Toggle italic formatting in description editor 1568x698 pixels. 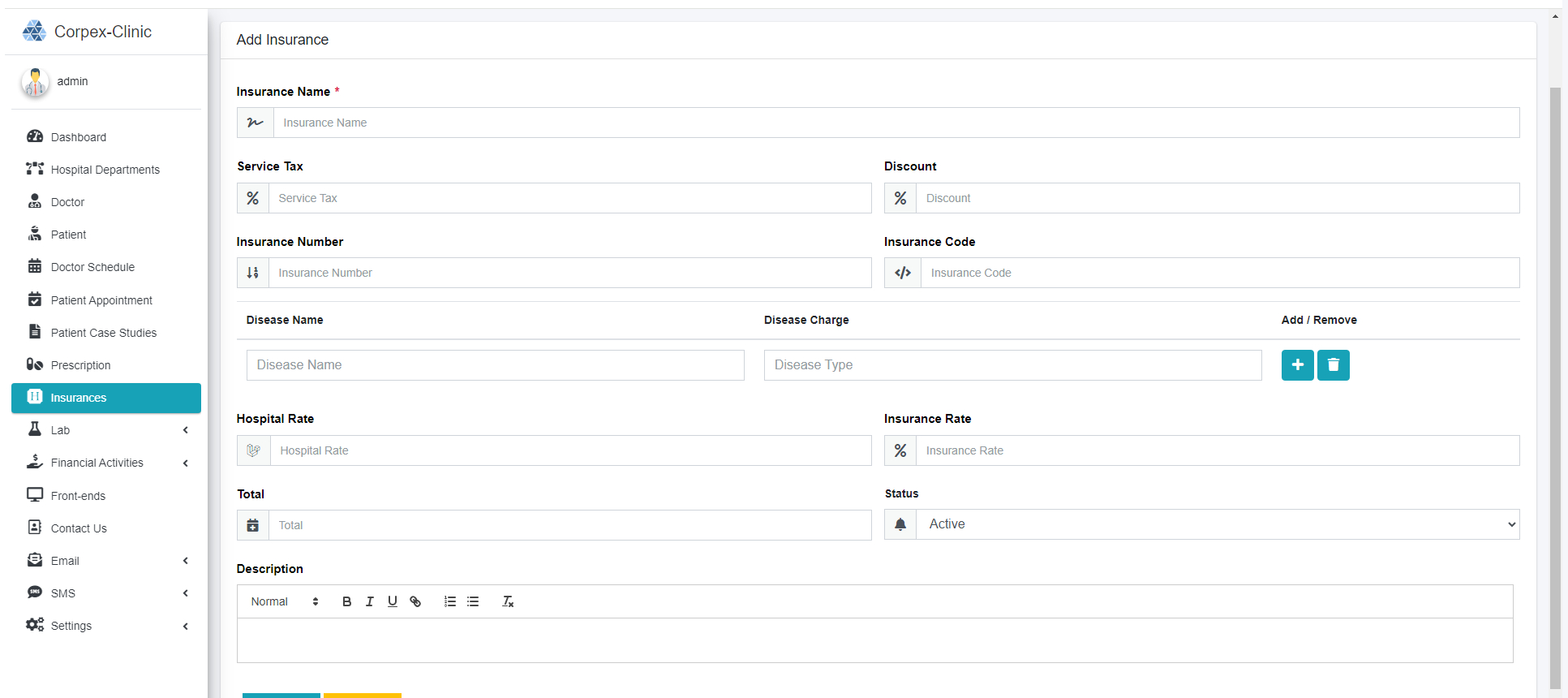pos(369,601)
